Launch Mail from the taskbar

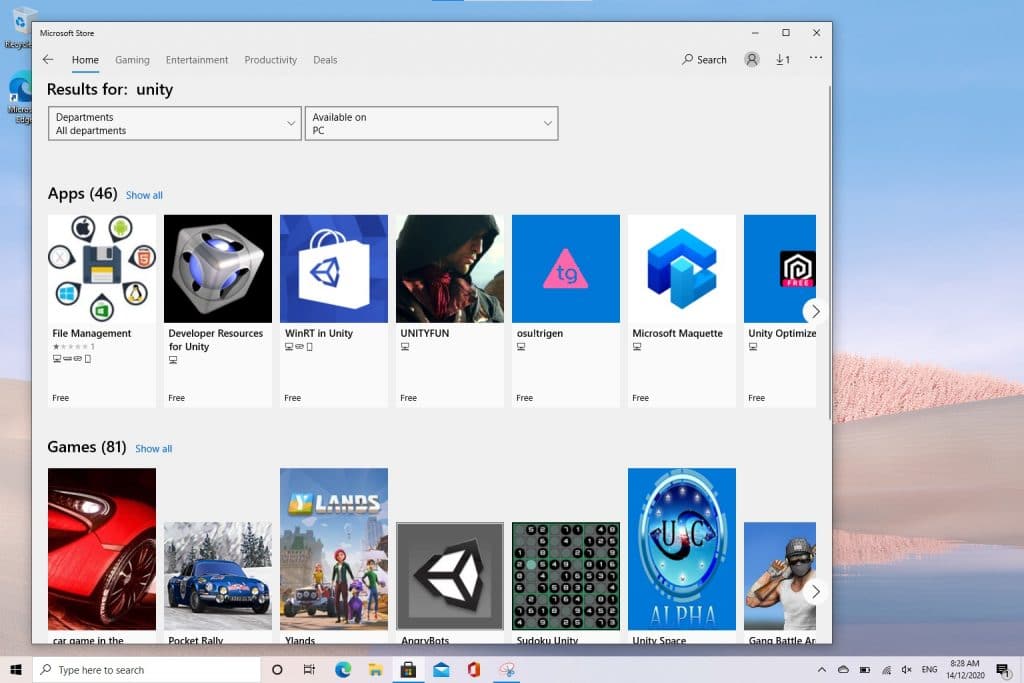(x=441, y=669)
